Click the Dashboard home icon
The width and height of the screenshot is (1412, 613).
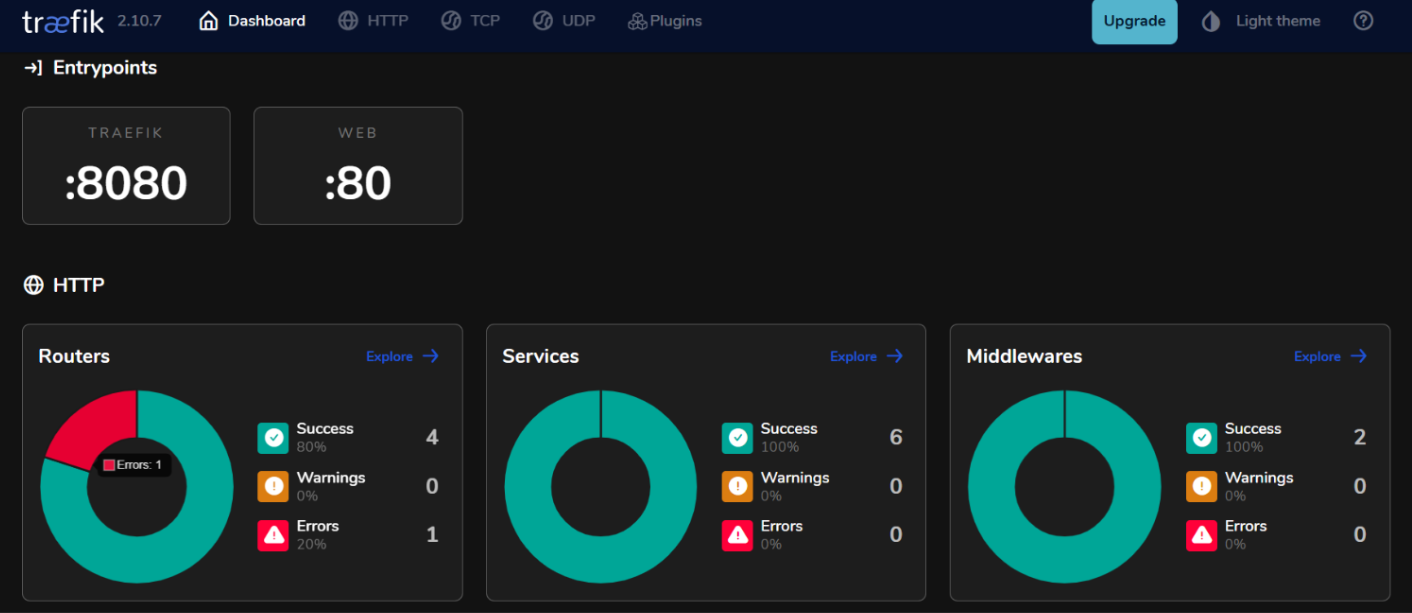pos(209,21)
